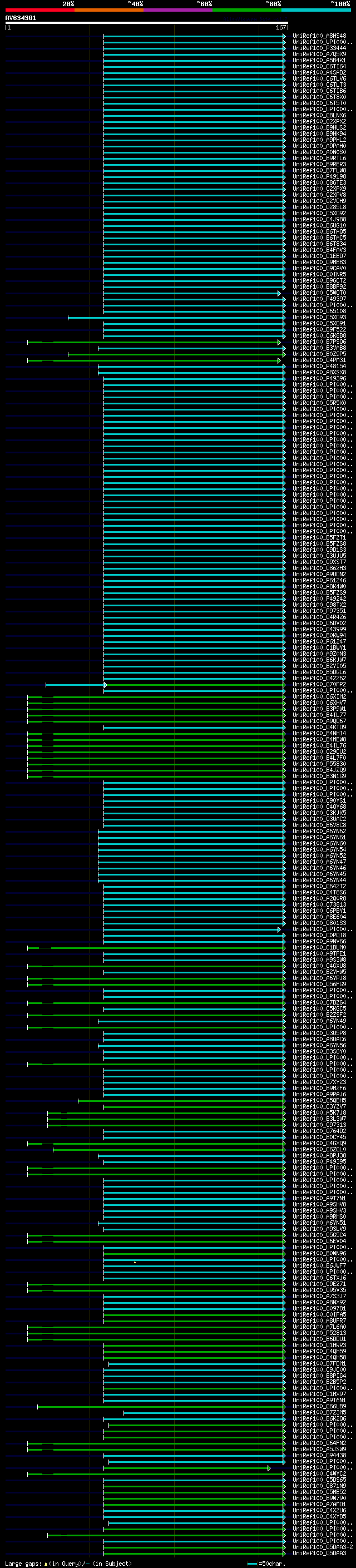Select hit UniRef100_Q285L8
This screenshot has width=356, height=1568.
coord(319,207)
